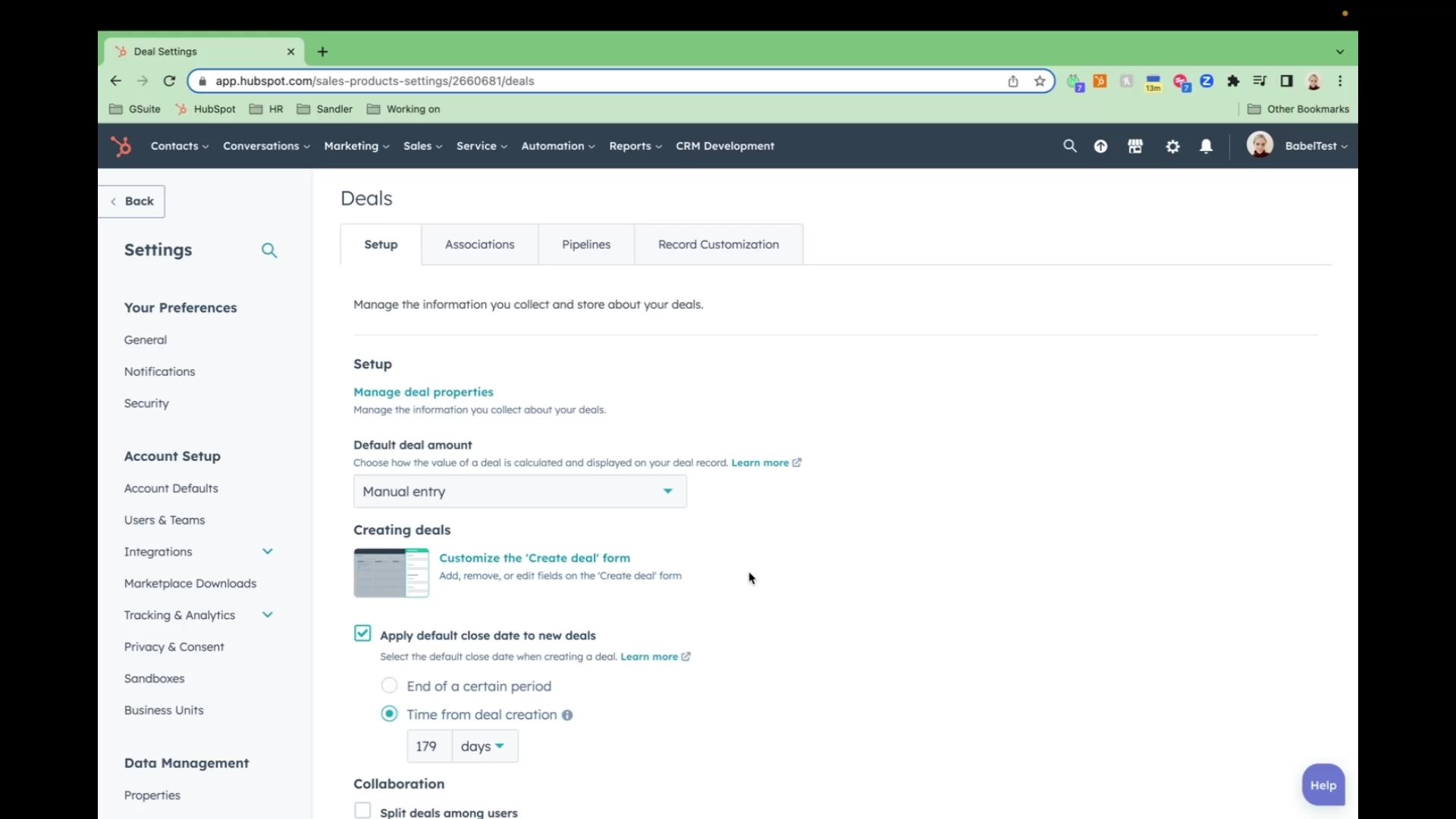The image size is (1456, 819).
Task: Open search from the top navigation bar
Action: coord(1069,146)
